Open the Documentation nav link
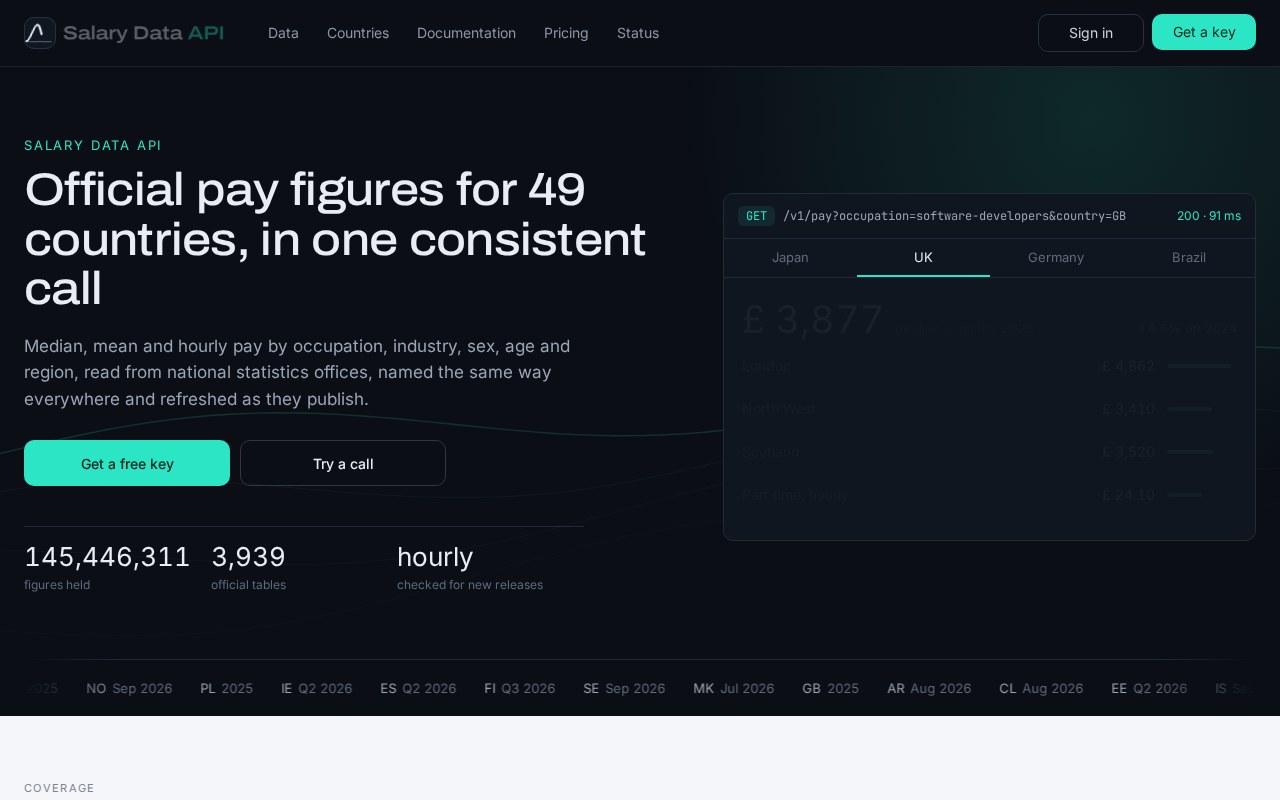The height and width of the screenshot is (800, 1280). (466, 33)
